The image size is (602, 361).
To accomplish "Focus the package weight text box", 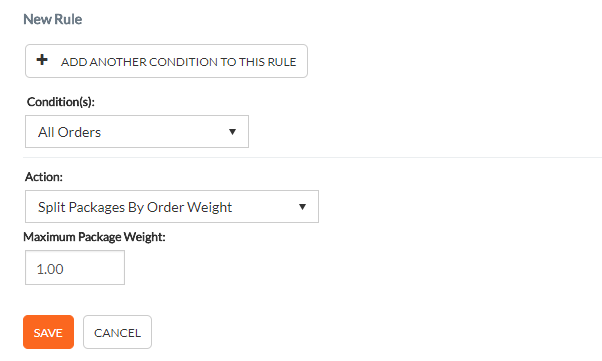I will tap(75, 268).
